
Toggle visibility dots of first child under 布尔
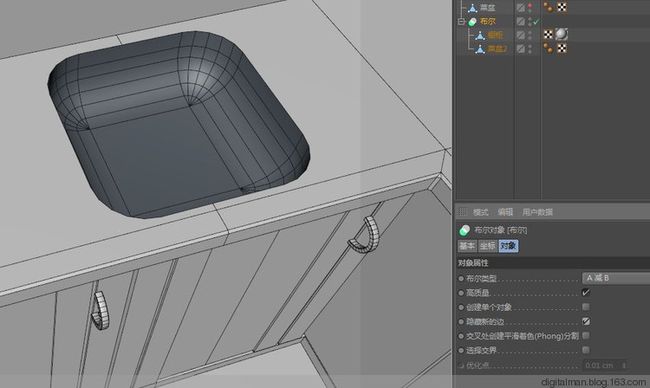tap(530, 35)
